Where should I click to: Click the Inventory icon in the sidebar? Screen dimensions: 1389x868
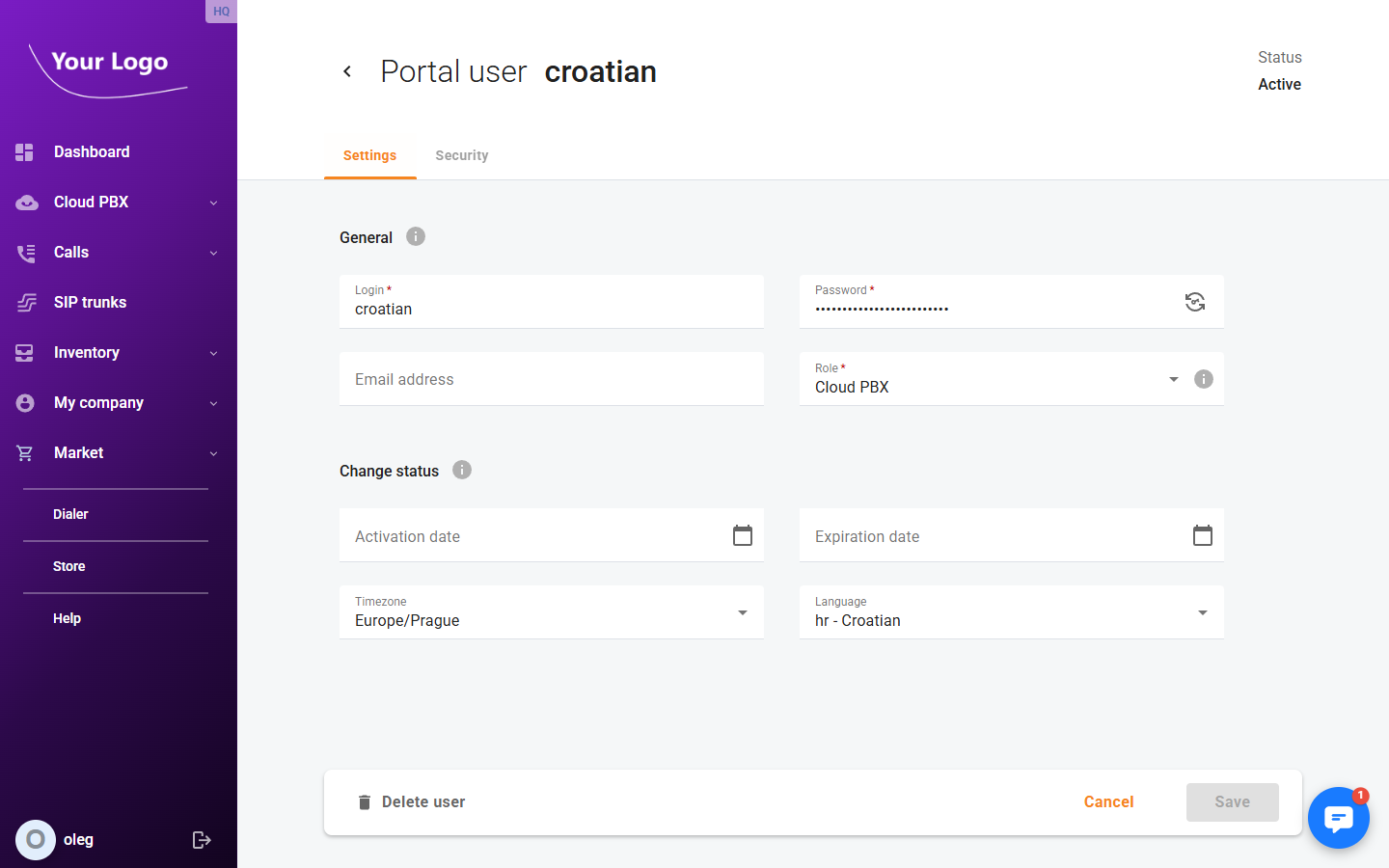click(24, 352)
